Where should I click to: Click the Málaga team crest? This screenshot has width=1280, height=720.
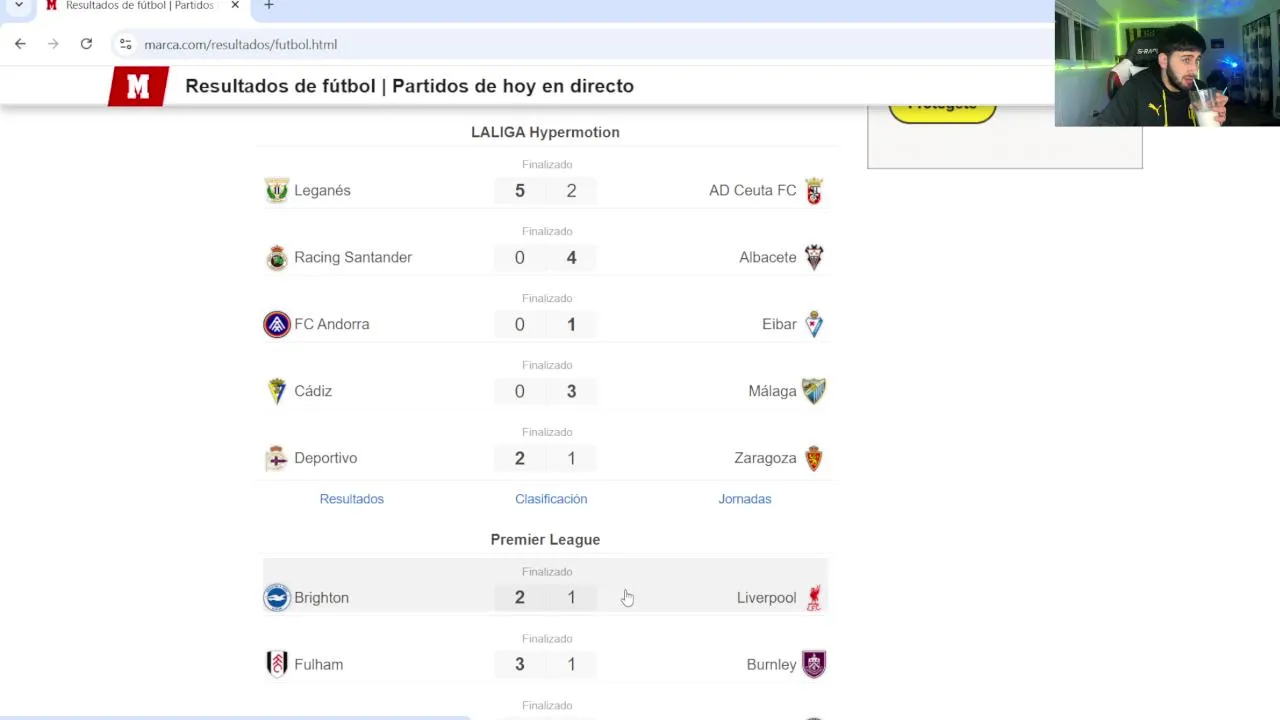pyautogui.click(x=814, y=391)
